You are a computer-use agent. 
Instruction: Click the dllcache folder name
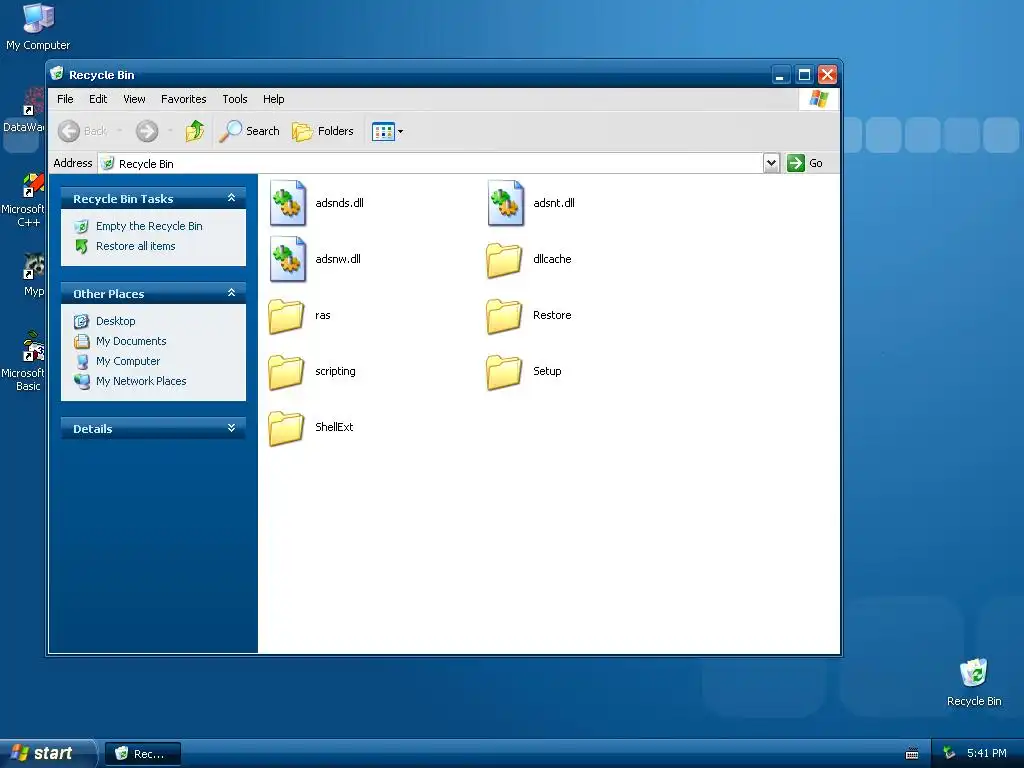pos(552,259)
